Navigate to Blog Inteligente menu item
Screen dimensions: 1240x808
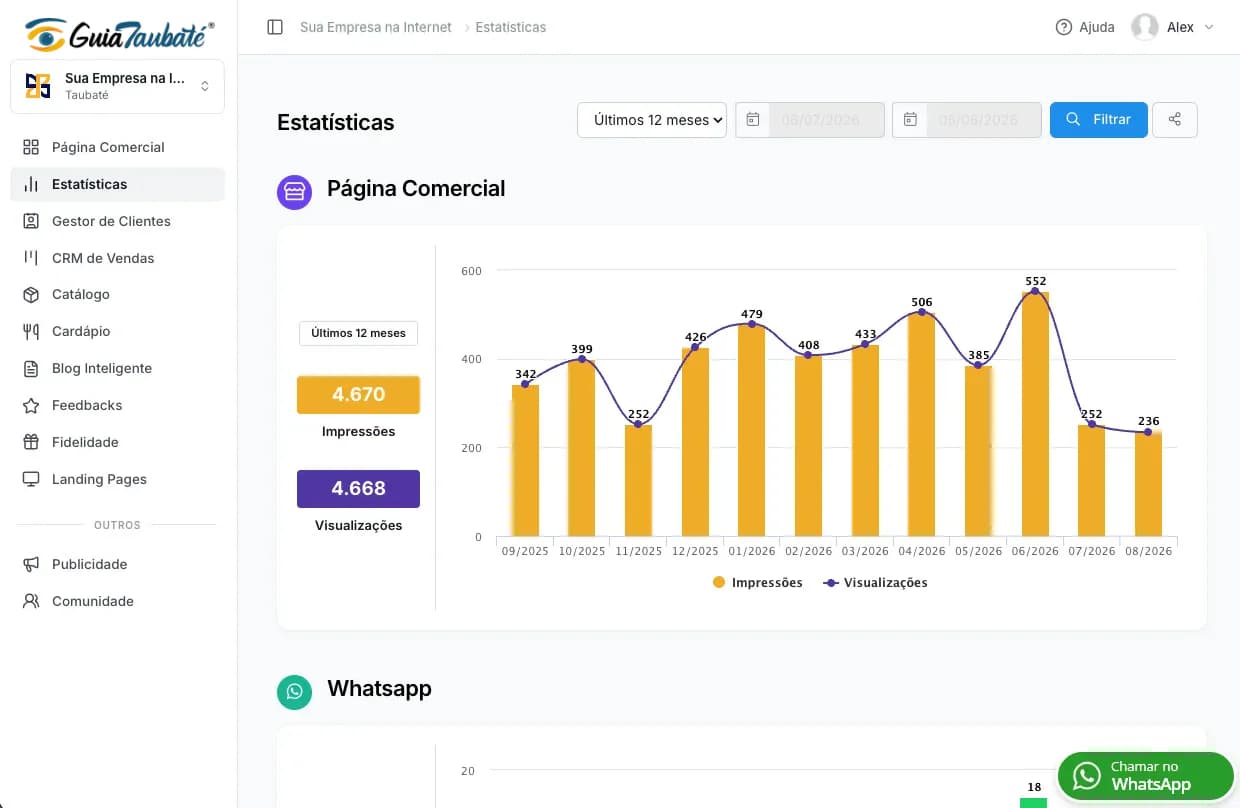pos(118,368)
